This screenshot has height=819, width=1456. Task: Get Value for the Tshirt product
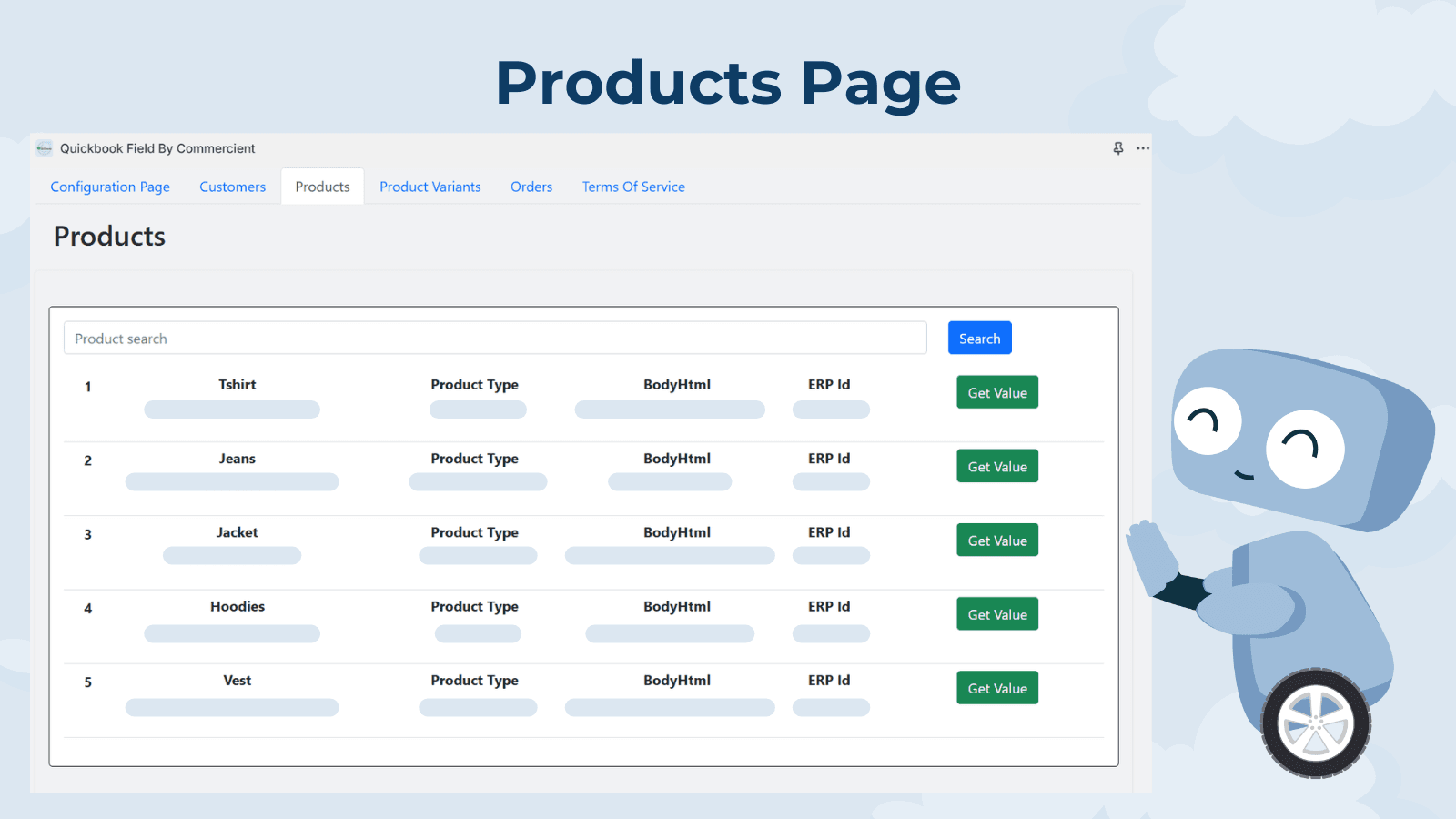coord(997,393)
